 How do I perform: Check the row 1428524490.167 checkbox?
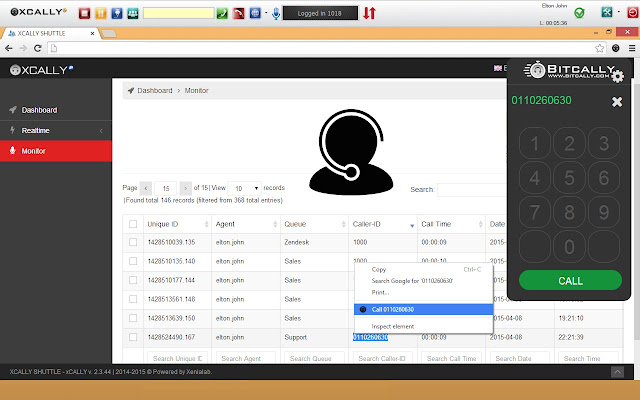click(133, 337)
